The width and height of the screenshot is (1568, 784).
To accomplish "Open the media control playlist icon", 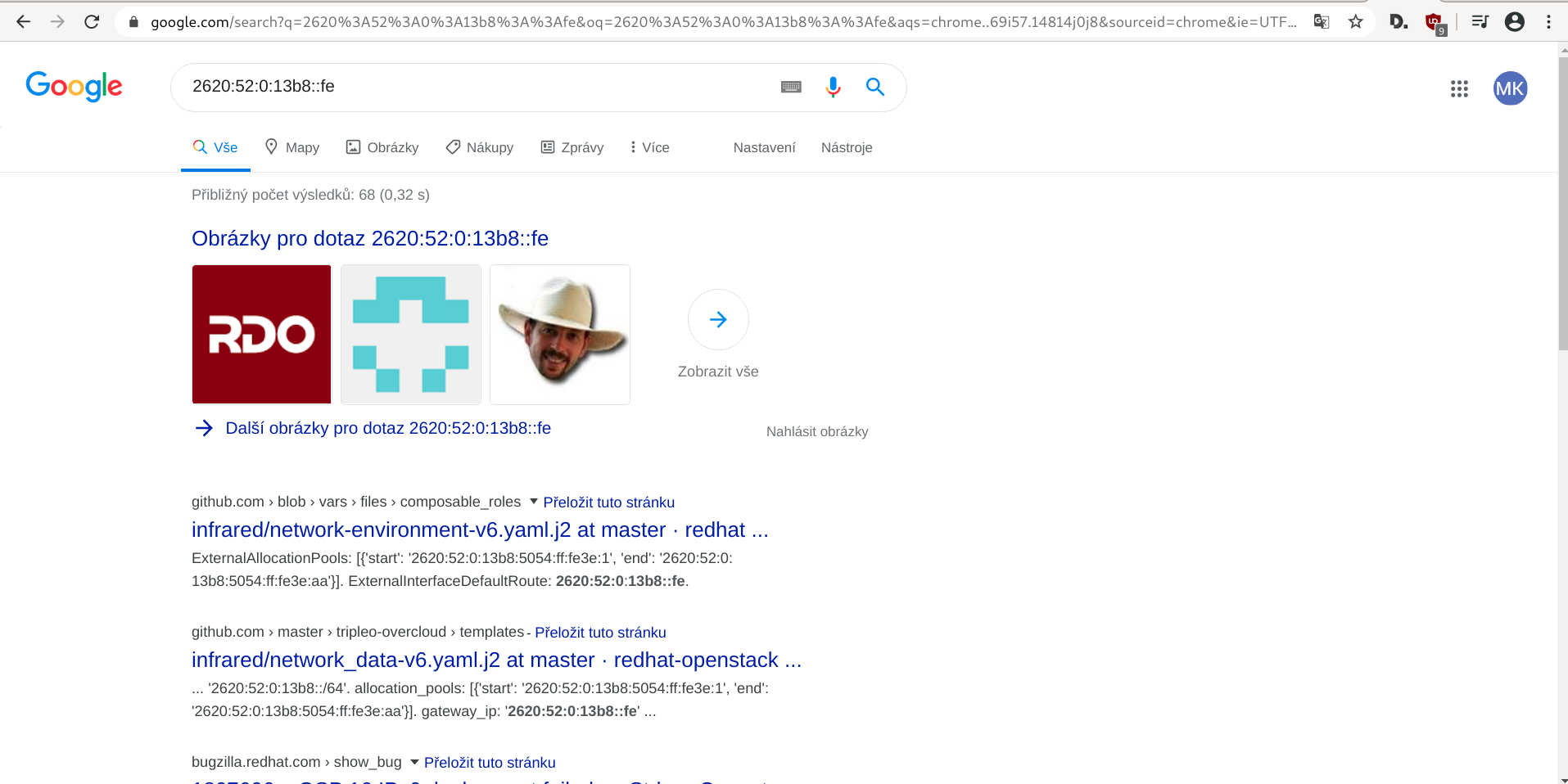I will click(1480, 22).
